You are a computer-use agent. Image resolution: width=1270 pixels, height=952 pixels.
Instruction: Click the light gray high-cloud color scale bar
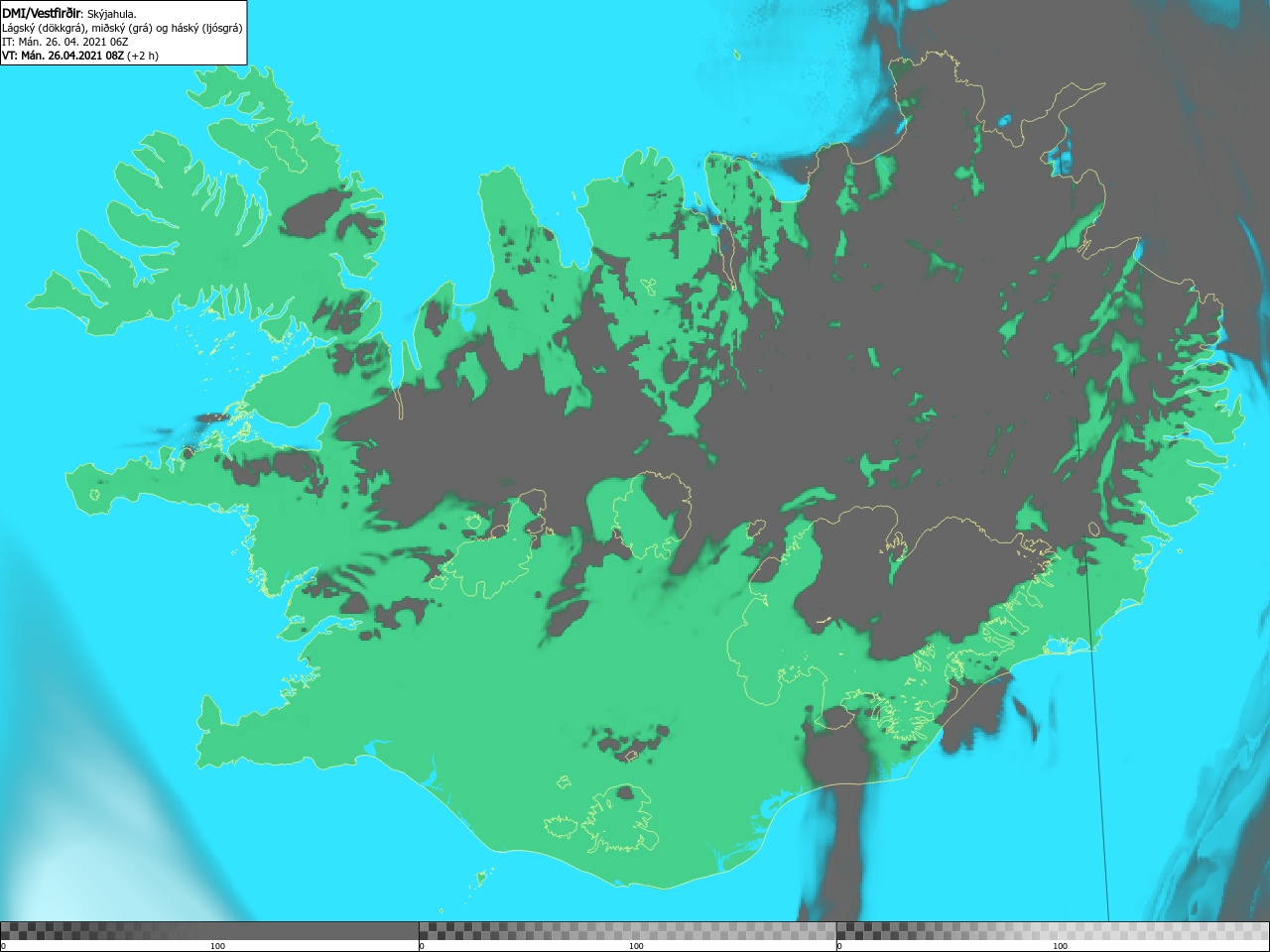pos(1053,930)
